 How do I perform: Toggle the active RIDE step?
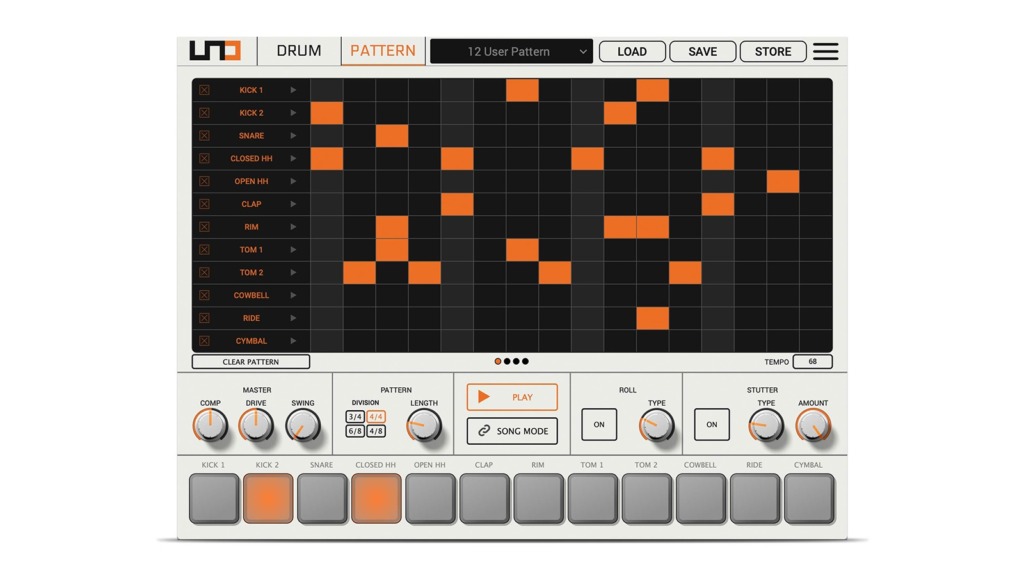point(652,318)
